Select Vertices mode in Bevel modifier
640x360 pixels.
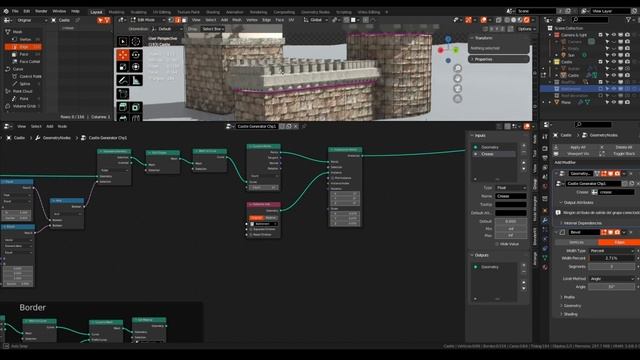[576, 242]
